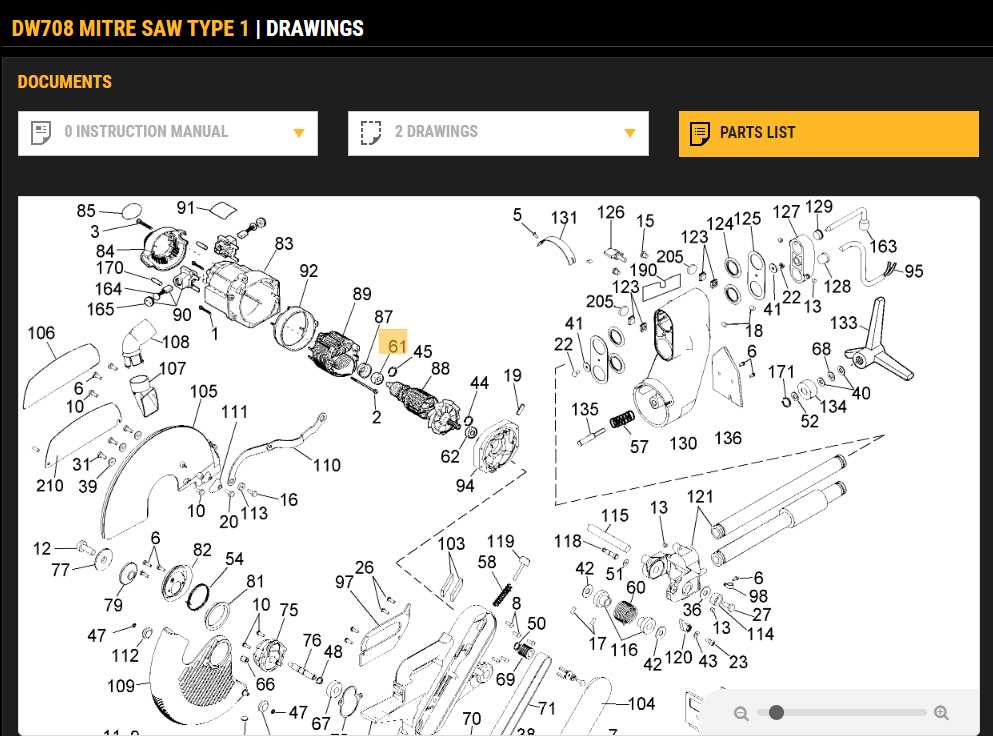Click part number 210 label
This screenshot has height=736, width=993.
49,486
